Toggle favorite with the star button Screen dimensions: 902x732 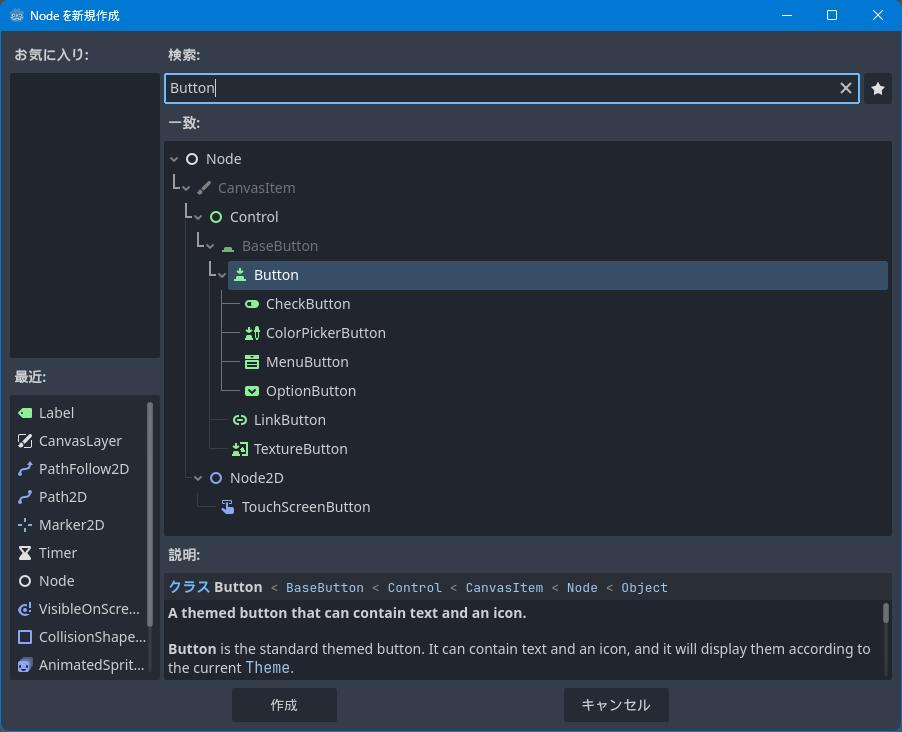(878, 89)
